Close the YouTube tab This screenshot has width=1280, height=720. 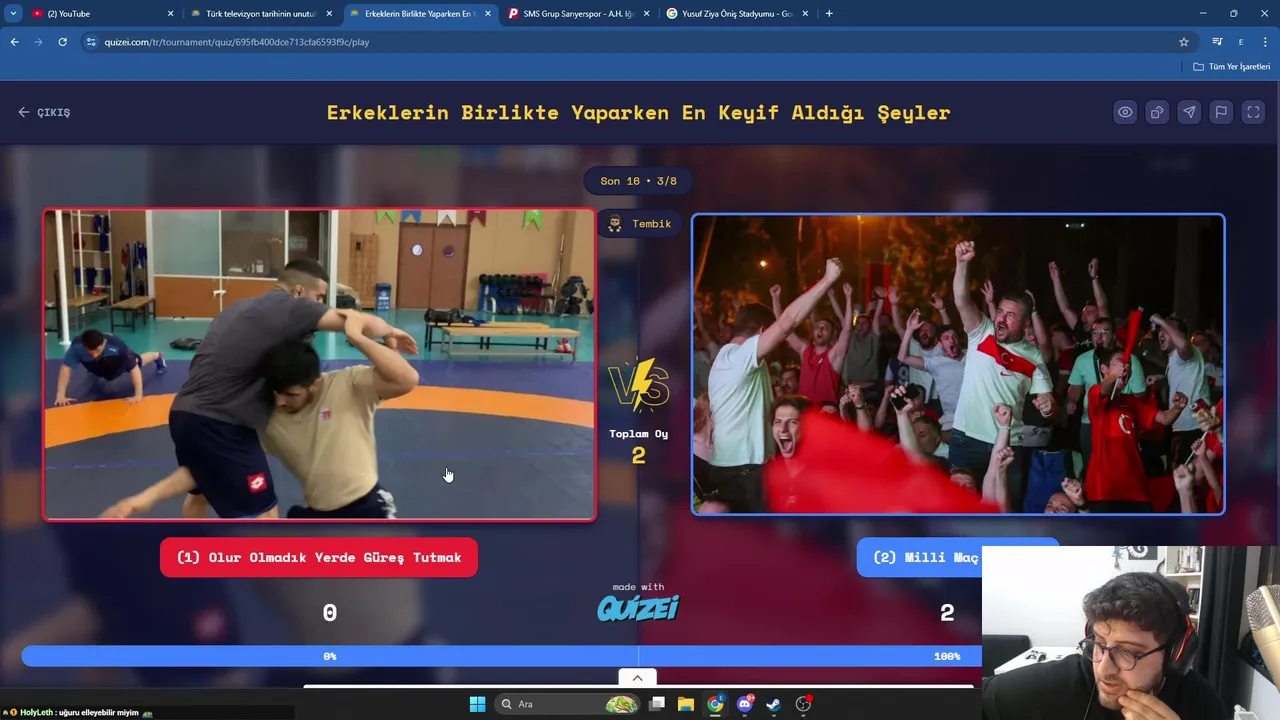tap(170, 14)
